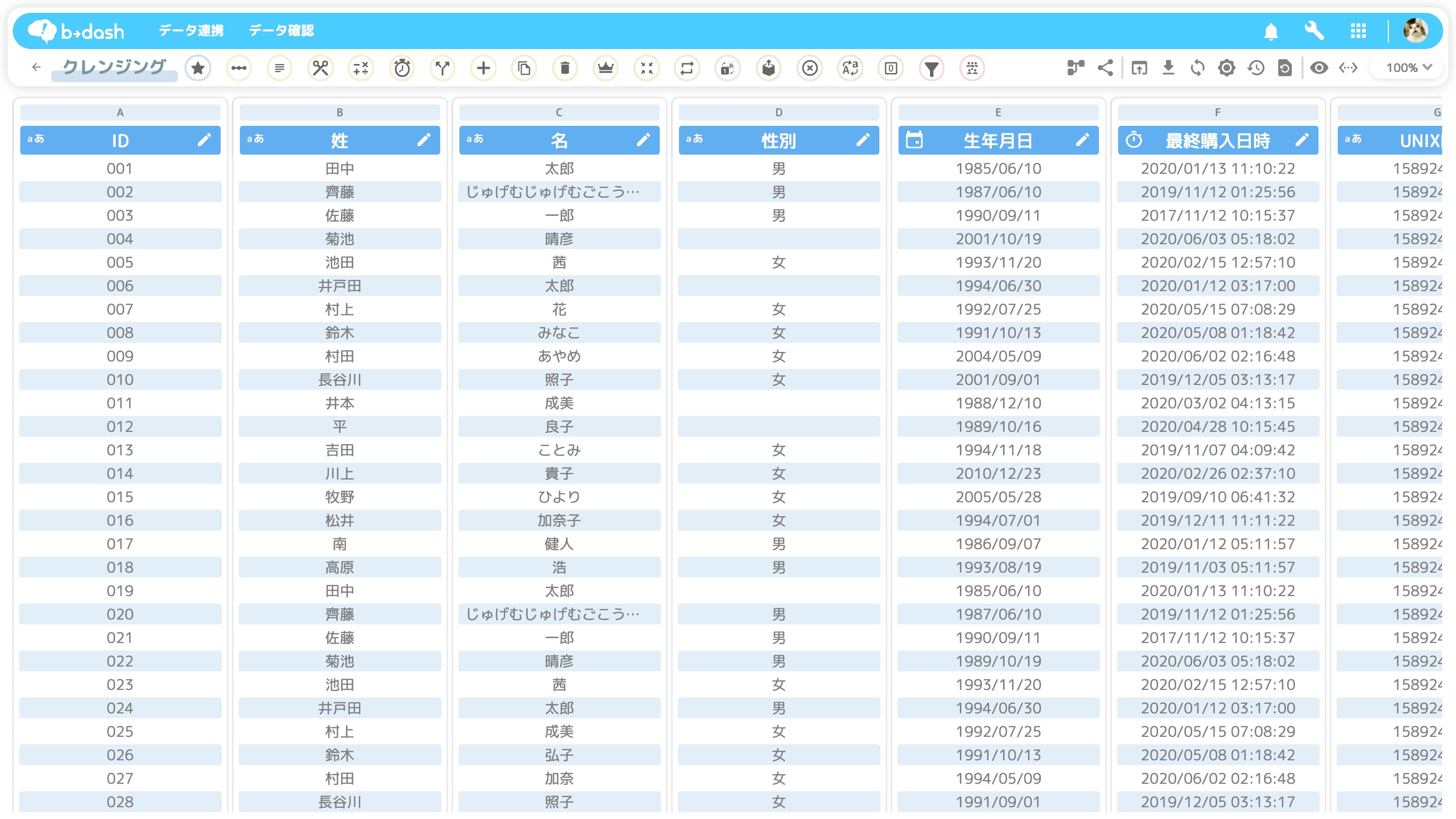Viewport: 1456px width, 819px height.
Task: Click the nine-dot apps grid menu
Action: click(x=1357, y=31)
